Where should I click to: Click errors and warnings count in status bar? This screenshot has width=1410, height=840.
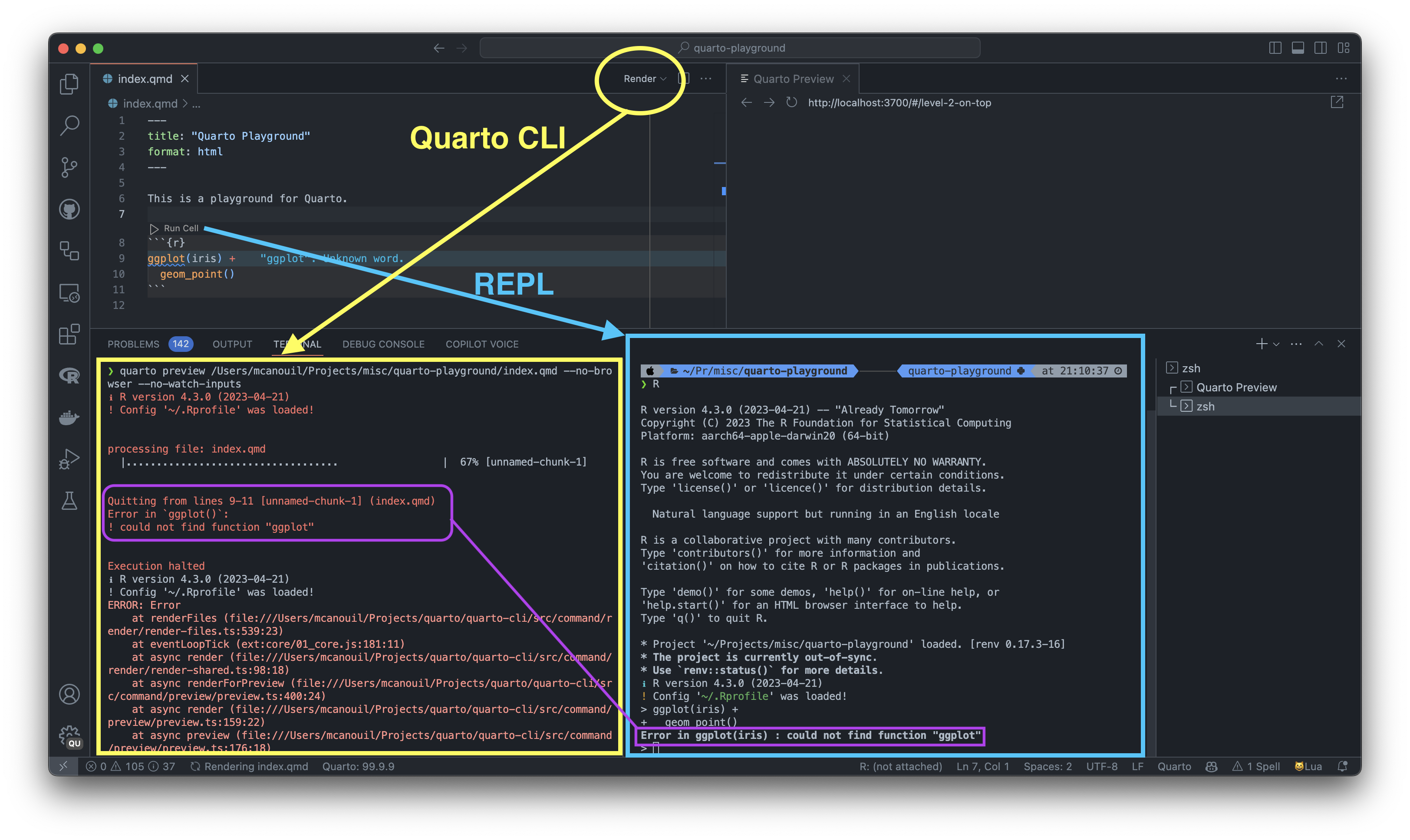pos(130,766)
